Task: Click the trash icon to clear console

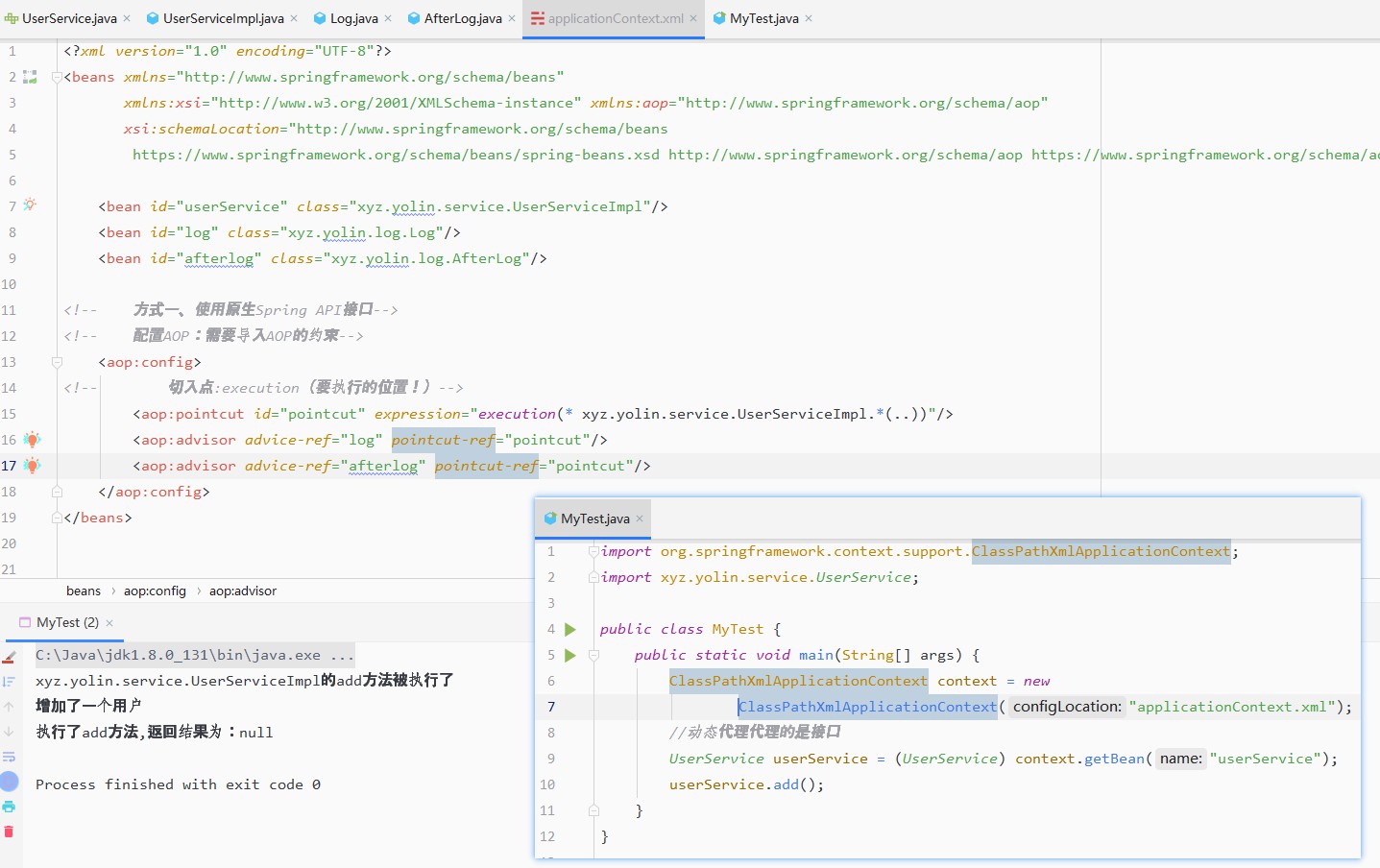Action: 9,832
